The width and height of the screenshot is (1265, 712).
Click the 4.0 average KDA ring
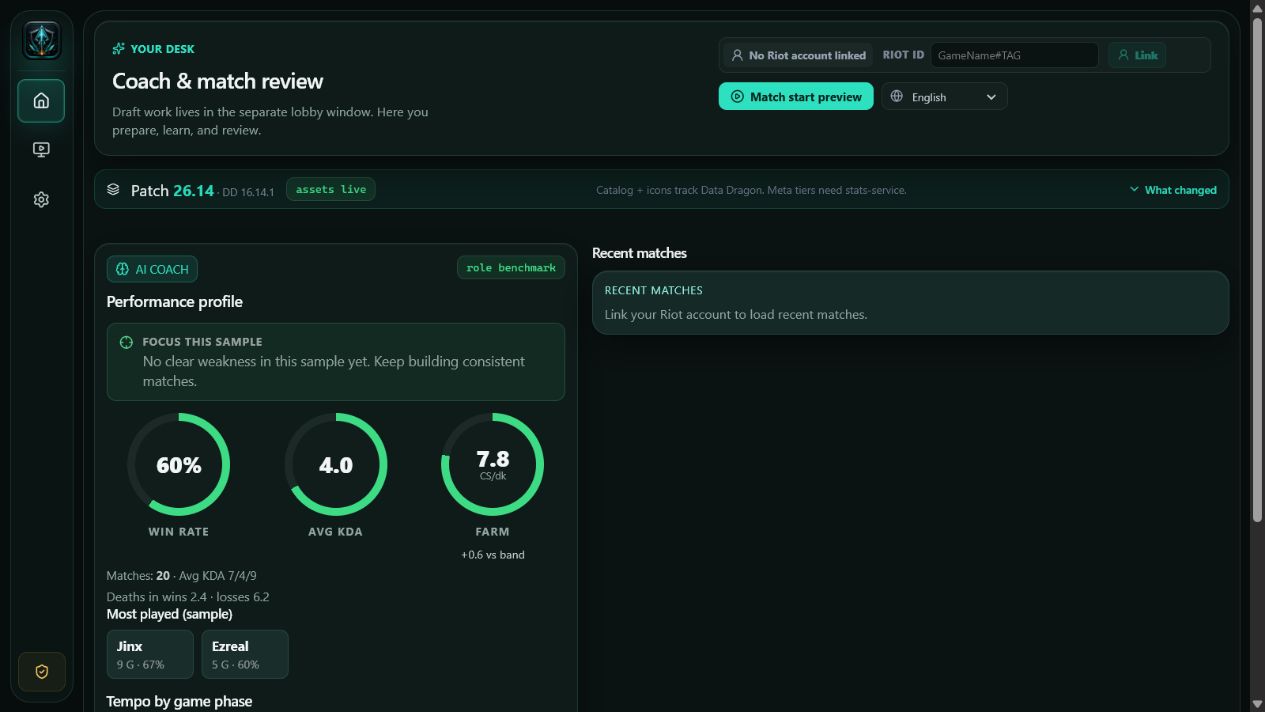click(x=336, y=465)
